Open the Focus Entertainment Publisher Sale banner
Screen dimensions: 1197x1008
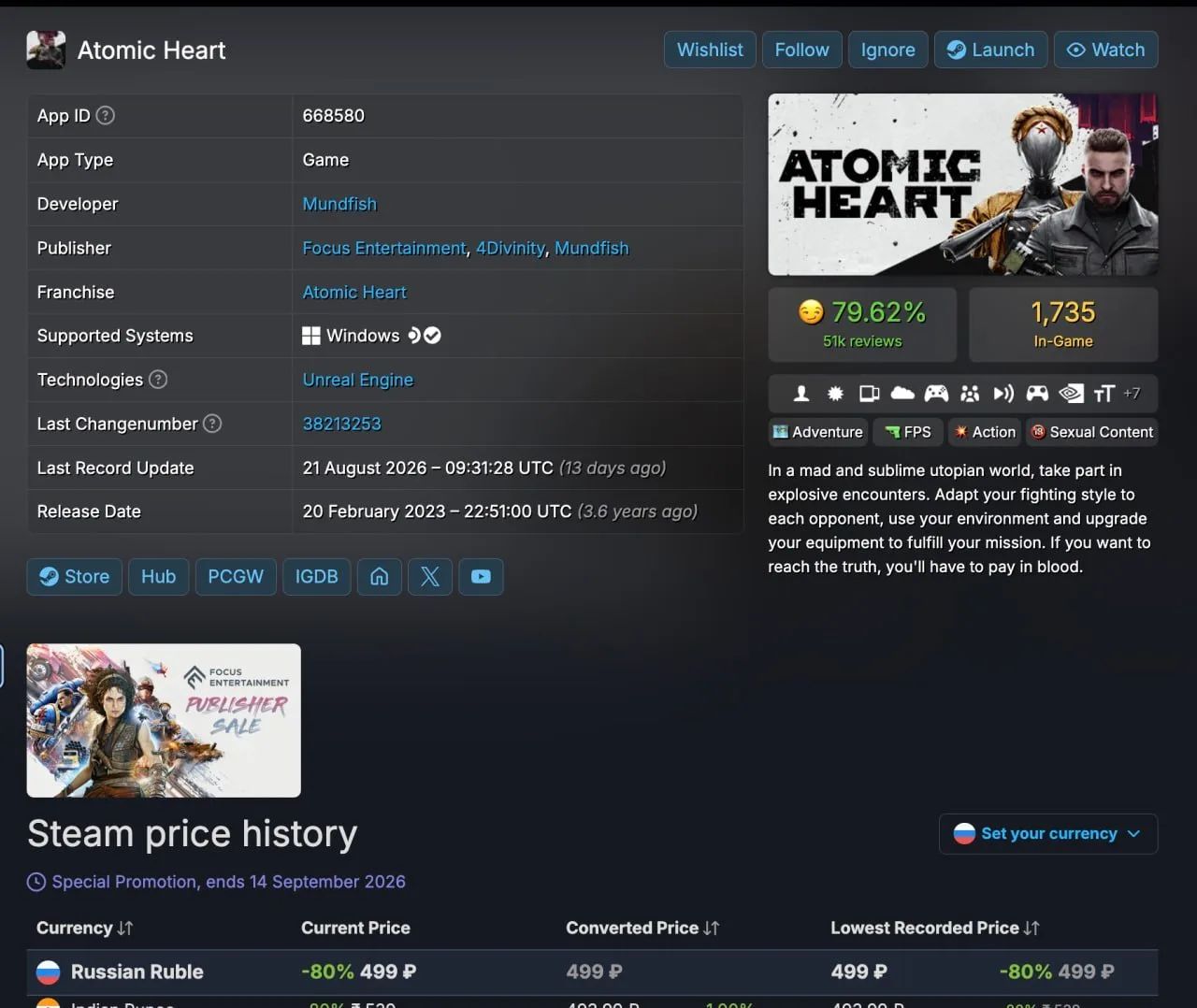pos(164,720)
